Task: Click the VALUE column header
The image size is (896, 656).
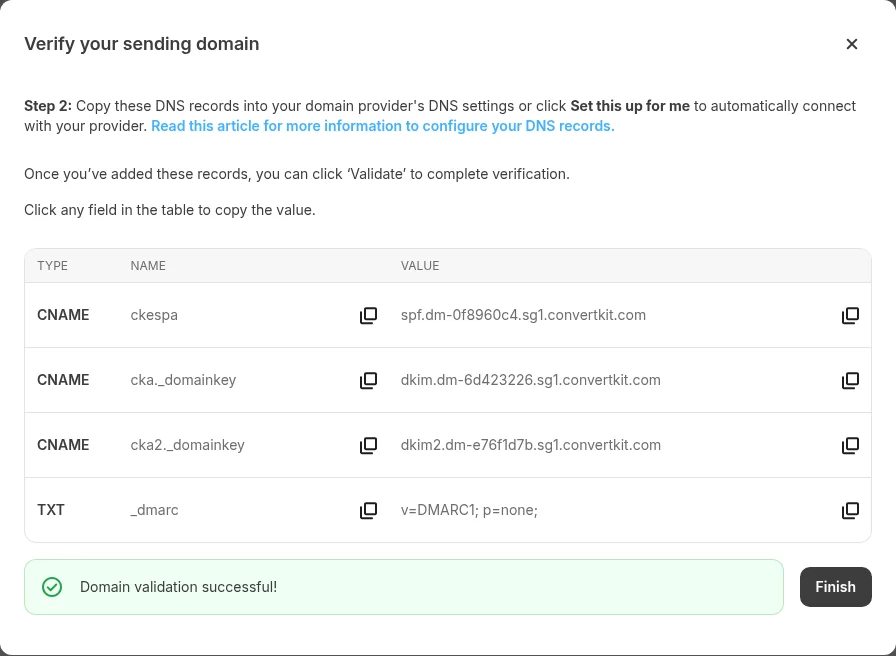Action: pos(420,266)
